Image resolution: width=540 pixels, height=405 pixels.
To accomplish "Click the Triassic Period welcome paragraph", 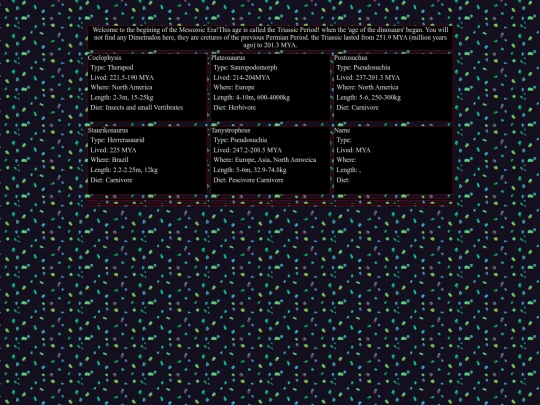I will coord(270,37).
